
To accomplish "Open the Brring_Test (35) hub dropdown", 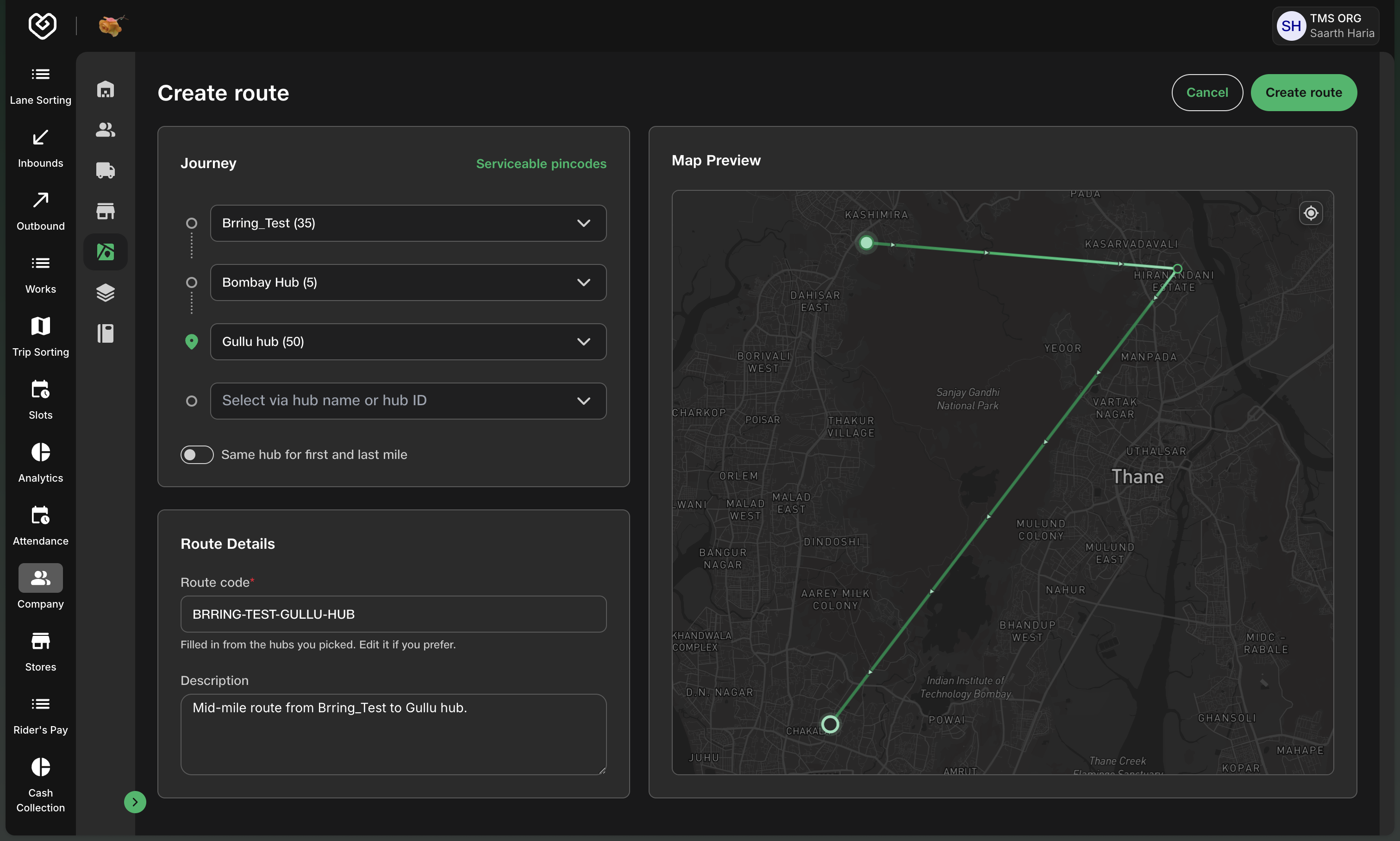I will [x=408, y=223].
